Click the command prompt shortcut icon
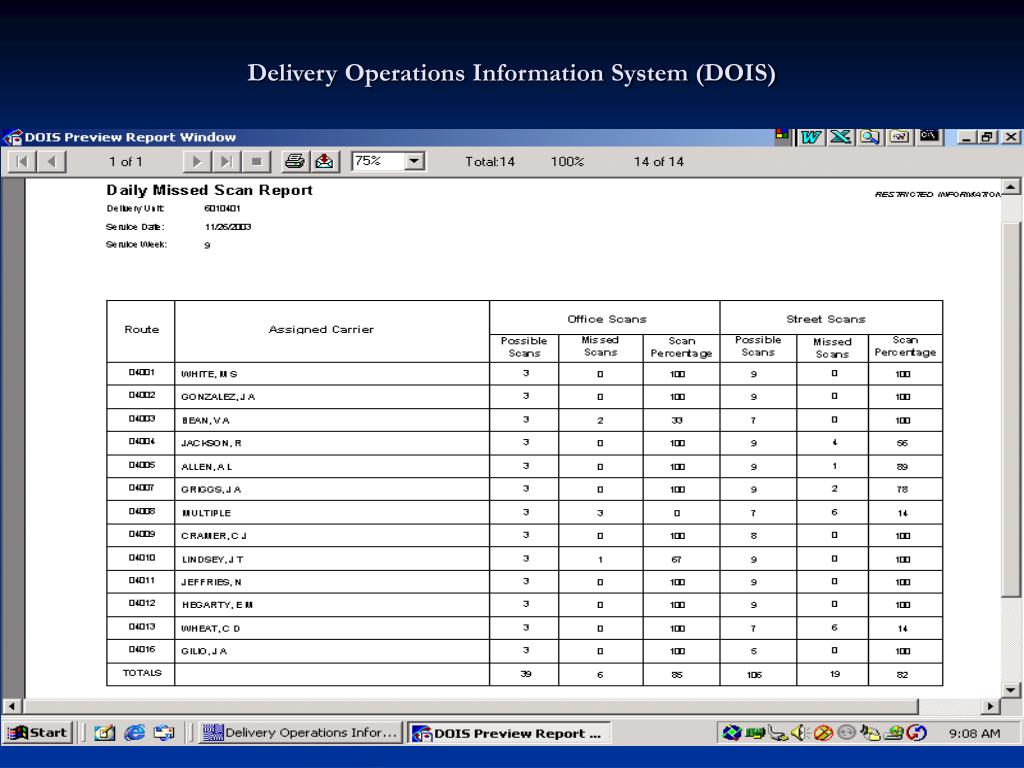Screen dimensions: 1024x768 click(x=929, y=136)
